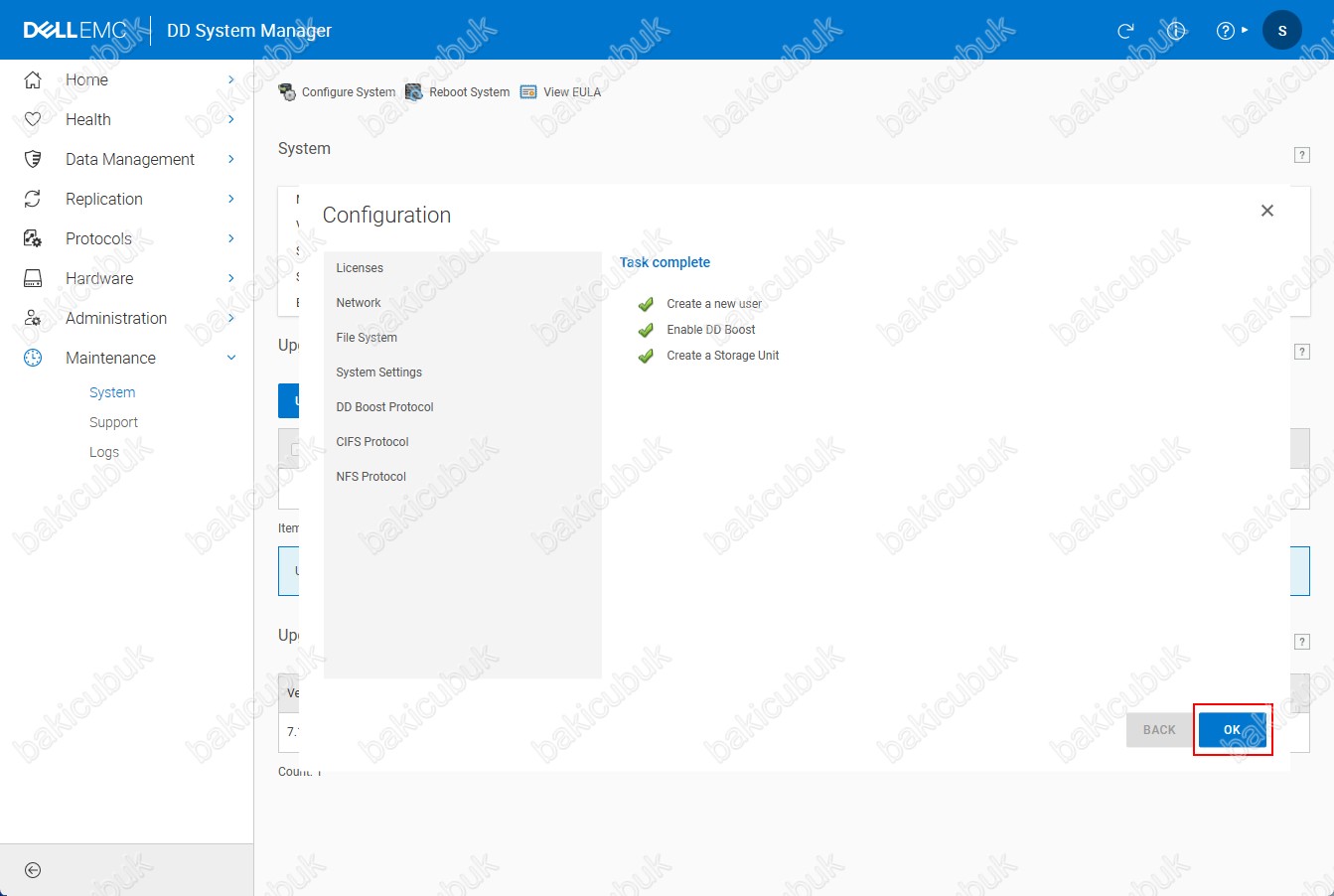Close the Configuration dialog with X
The image size is (1334, 896).
(x=1267, y=211)
